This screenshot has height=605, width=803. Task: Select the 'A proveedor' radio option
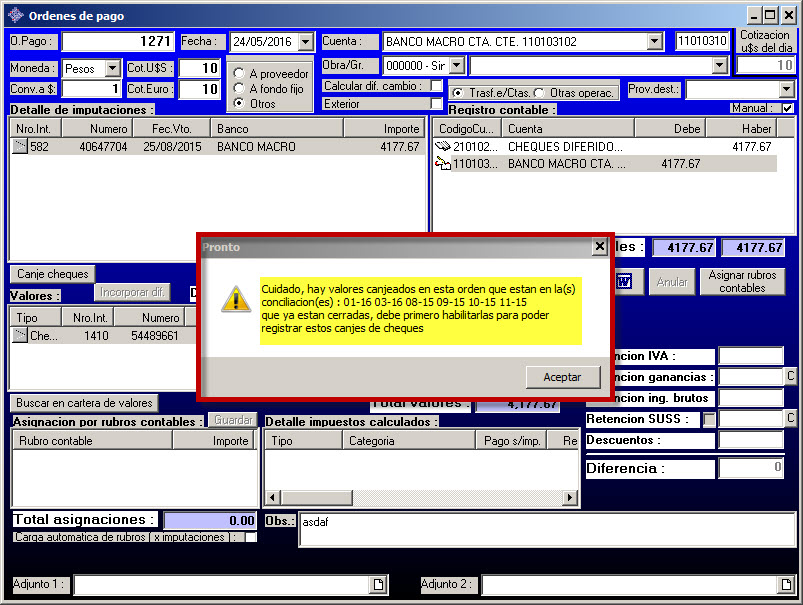coord(239,73)
